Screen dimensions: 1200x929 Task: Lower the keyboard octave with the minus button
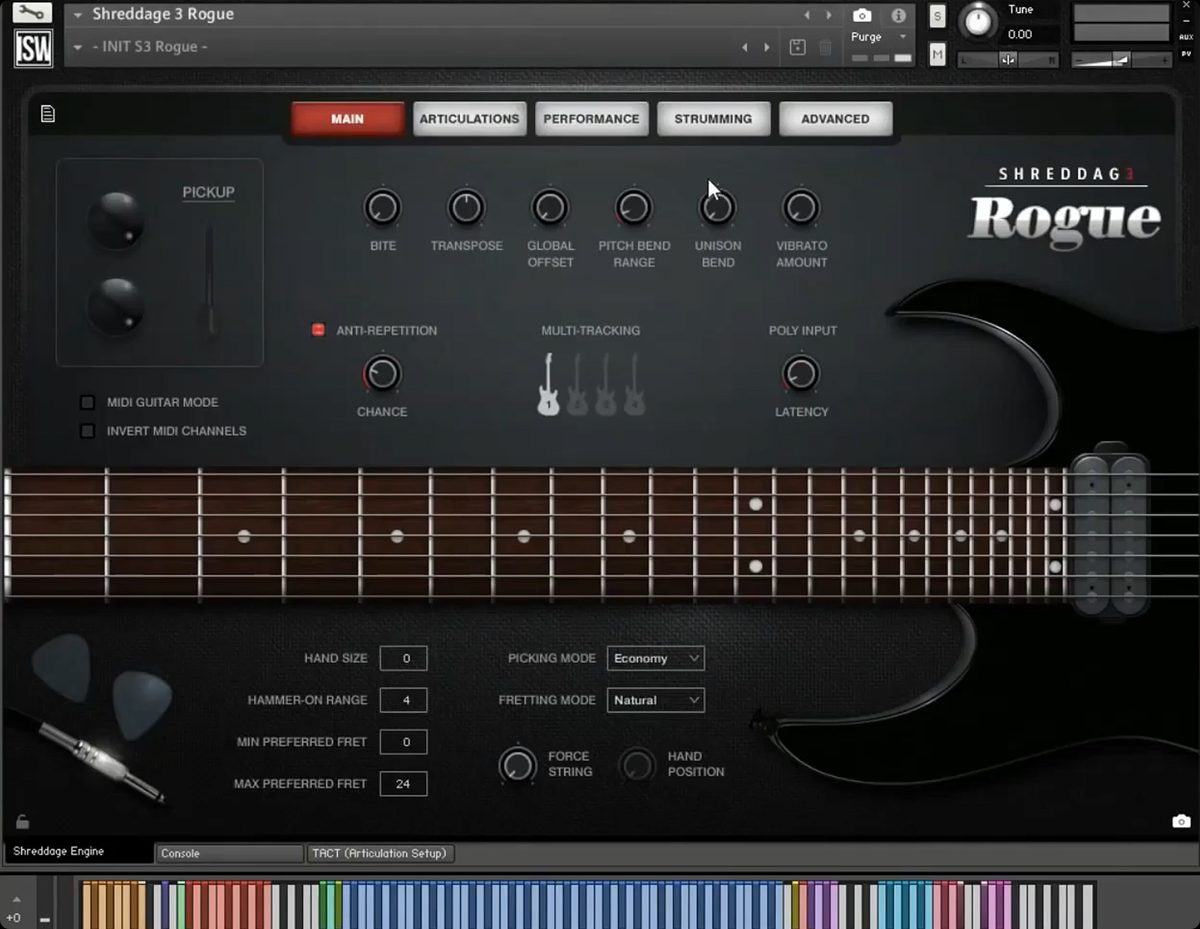click(x=45, y=918)
